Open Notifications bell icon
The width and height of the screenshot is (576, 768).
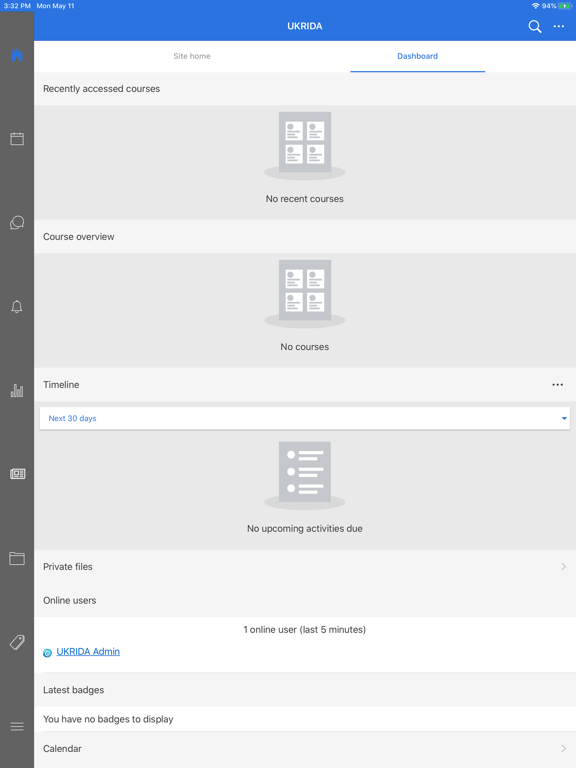click(x=17, y=307)
